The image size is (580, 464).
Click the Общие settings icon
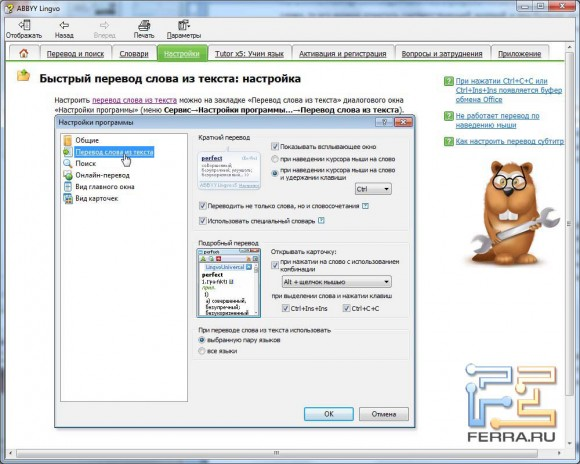click(67, 140)
